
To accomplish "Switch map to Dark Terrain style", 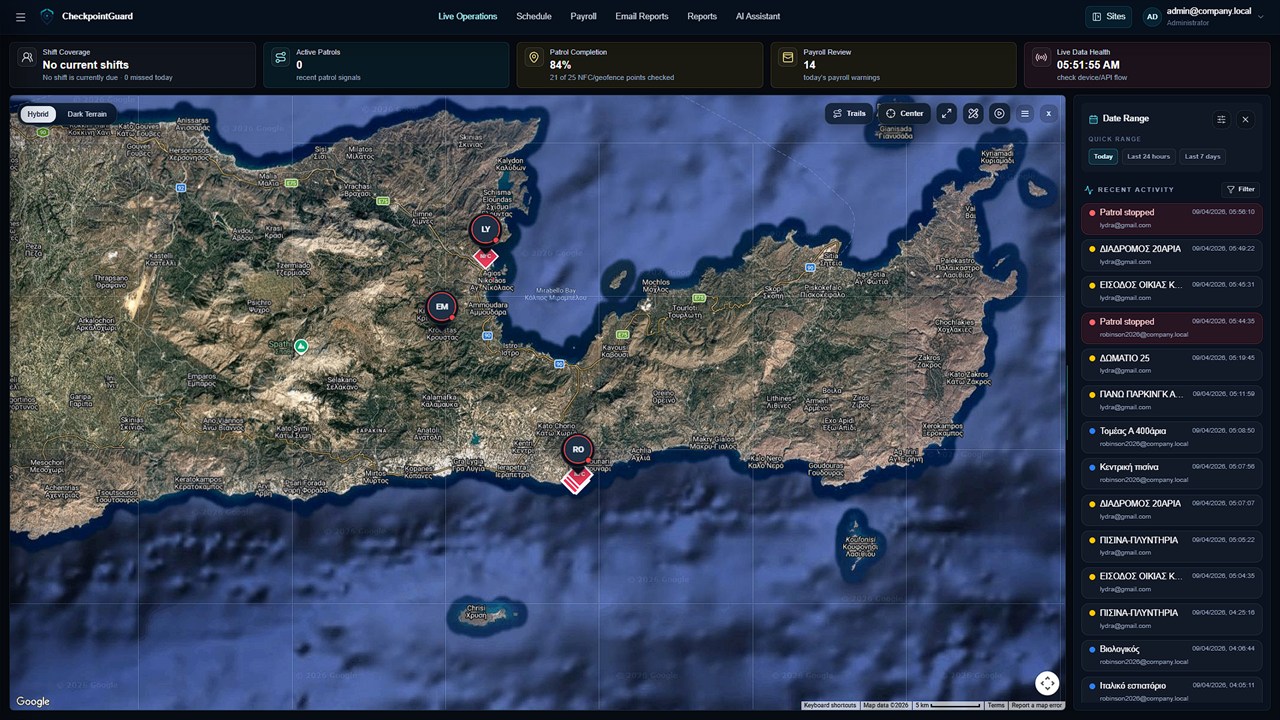I will tap(87, 114).
